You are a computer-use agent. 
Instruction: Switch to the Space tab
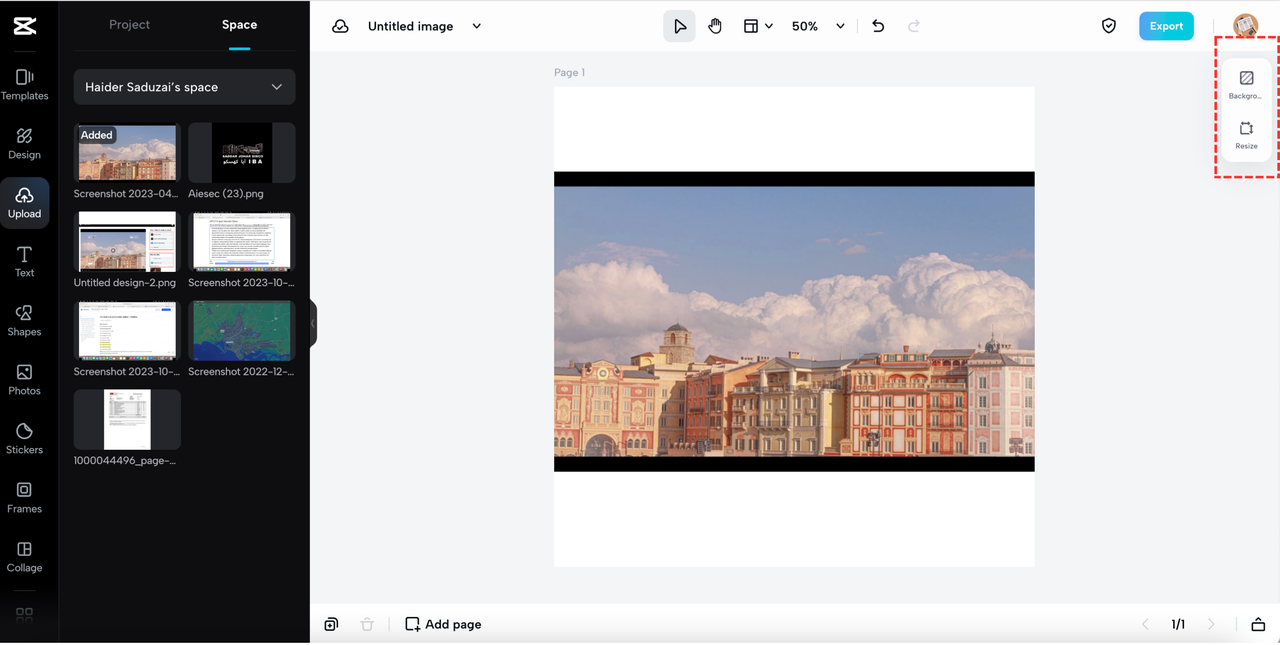(239, 25)
